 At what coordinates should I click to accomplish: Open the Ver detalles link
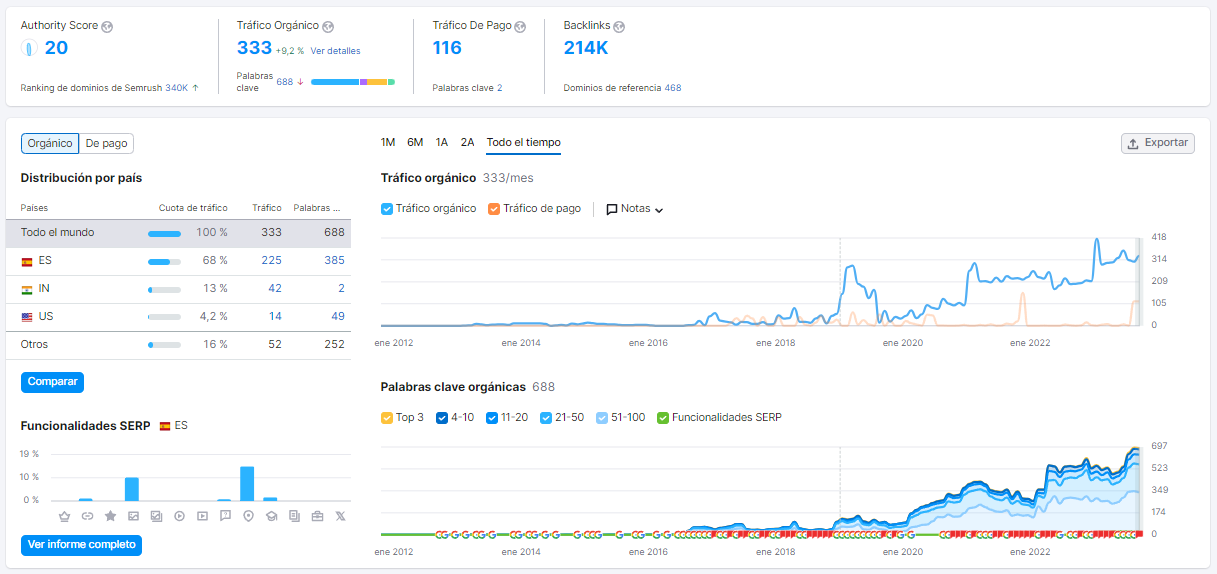point(335,50)
